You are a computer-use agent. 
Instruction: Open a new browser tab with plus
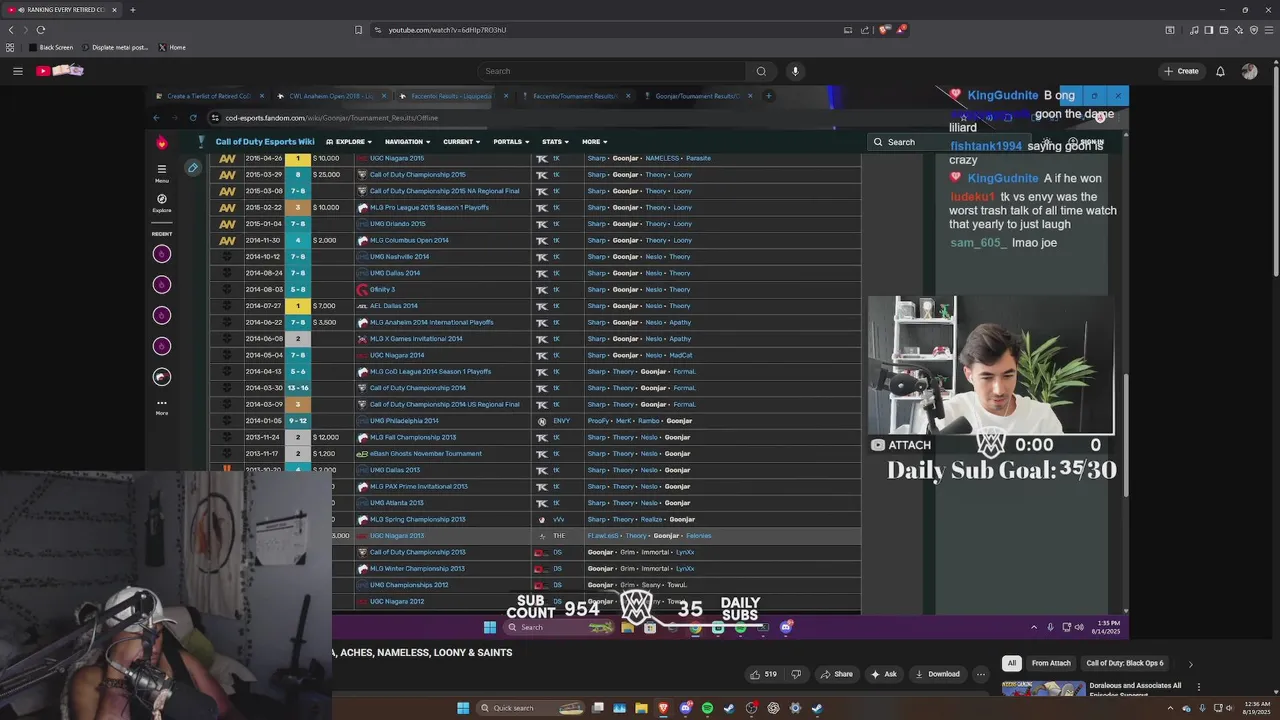coord(132,10)
